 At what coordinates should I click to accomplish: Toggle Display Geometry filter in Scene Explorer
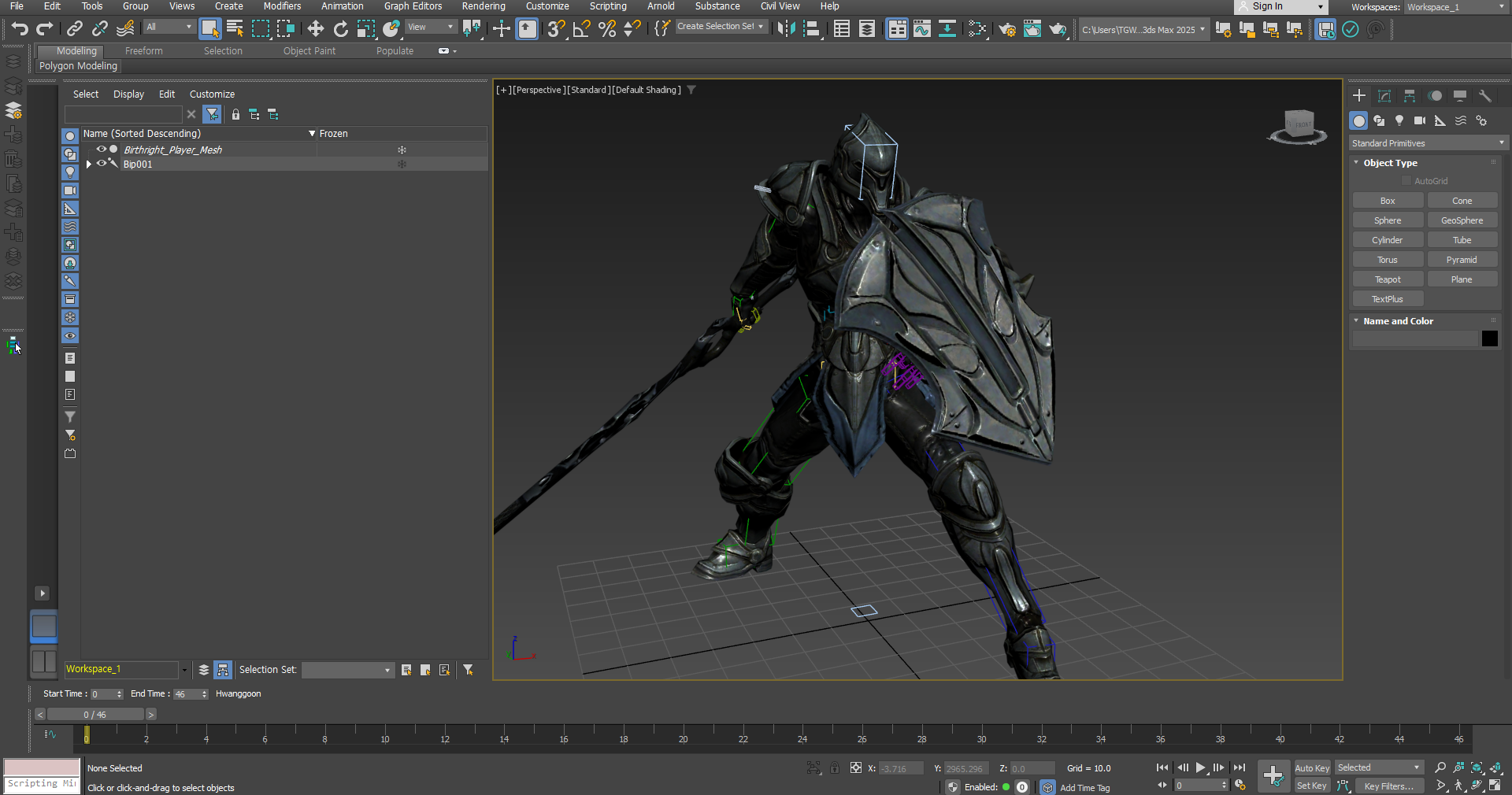70,136
